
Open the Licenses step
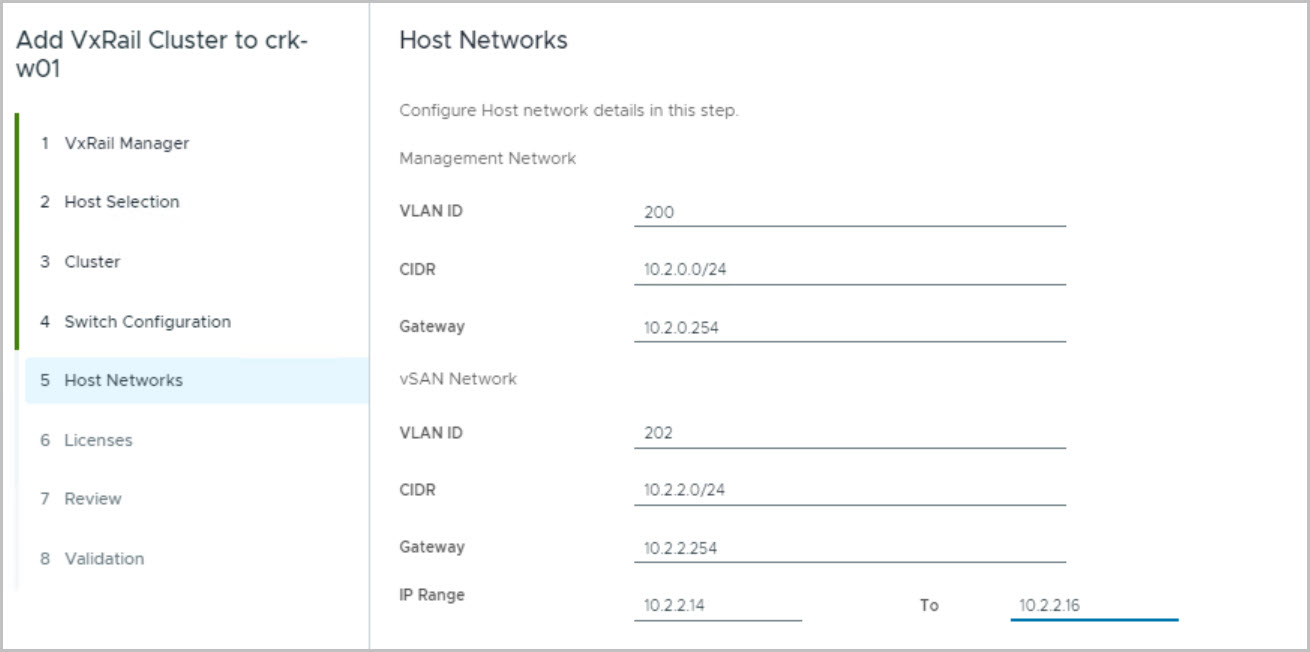coord(98,440)
